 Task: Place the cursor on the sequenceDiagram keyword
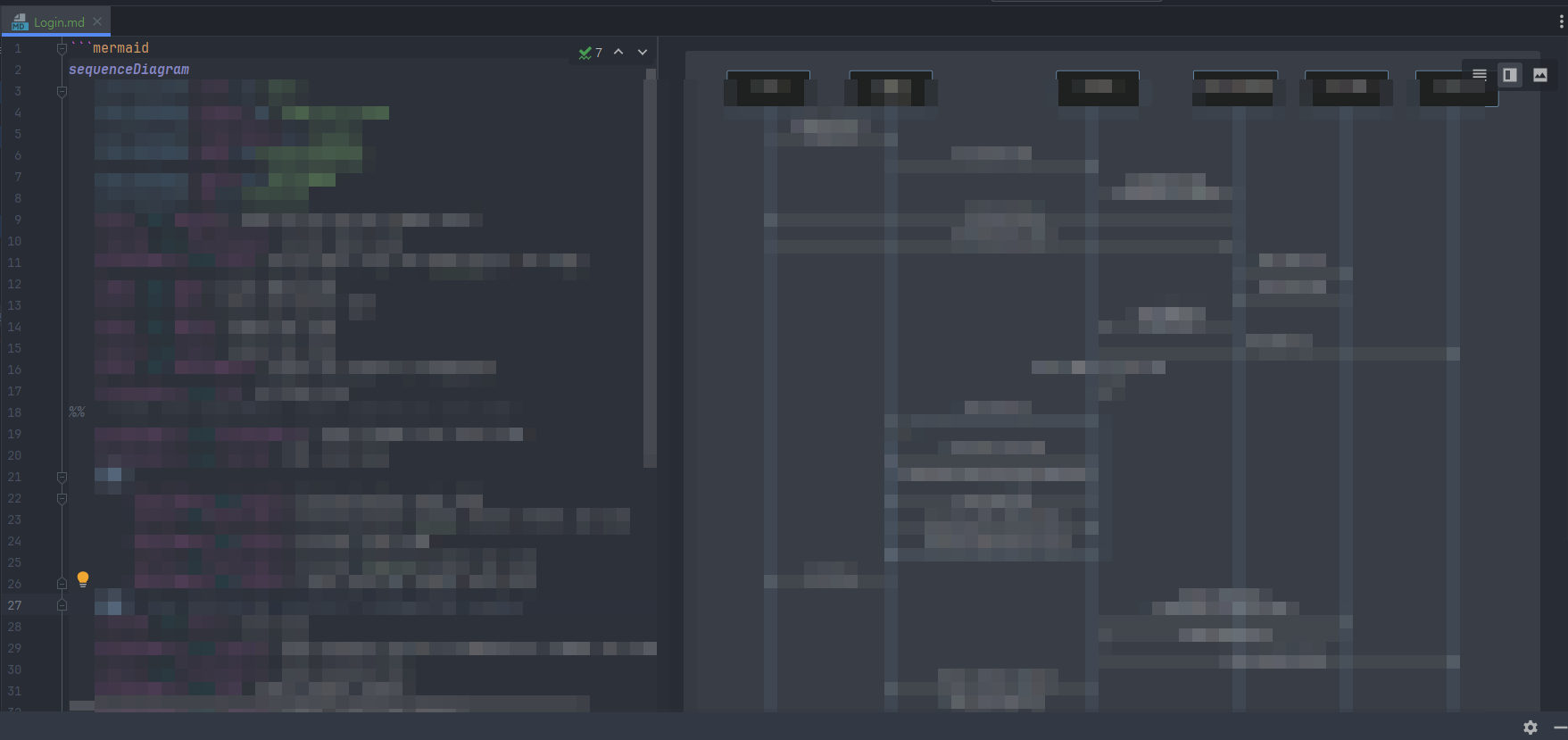click(129, 70)
